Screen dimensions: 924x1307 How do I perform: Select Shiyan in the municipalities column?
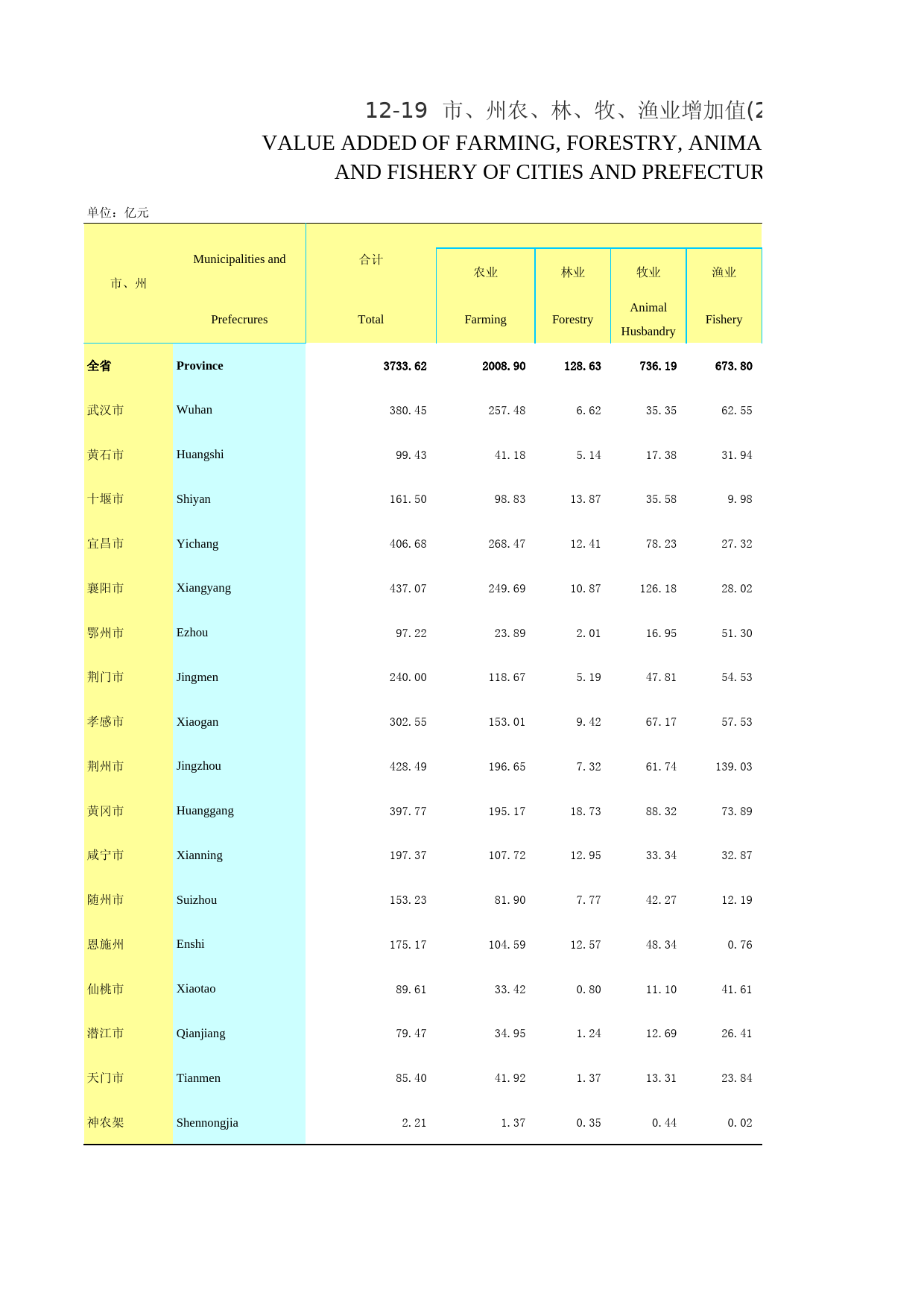point(194,499)
